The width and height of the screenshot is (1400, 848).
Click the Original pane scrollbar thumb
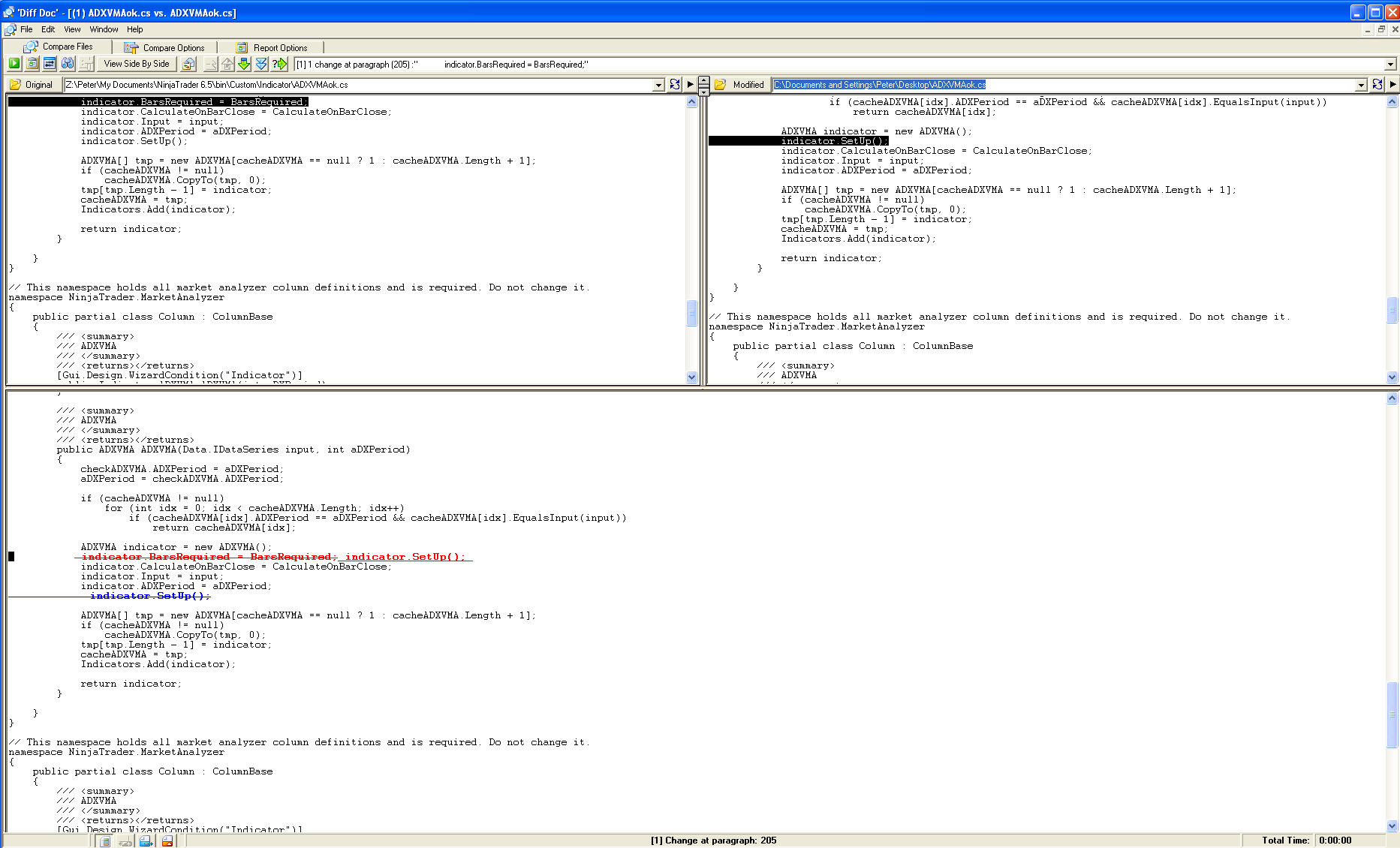pos(691,313)
